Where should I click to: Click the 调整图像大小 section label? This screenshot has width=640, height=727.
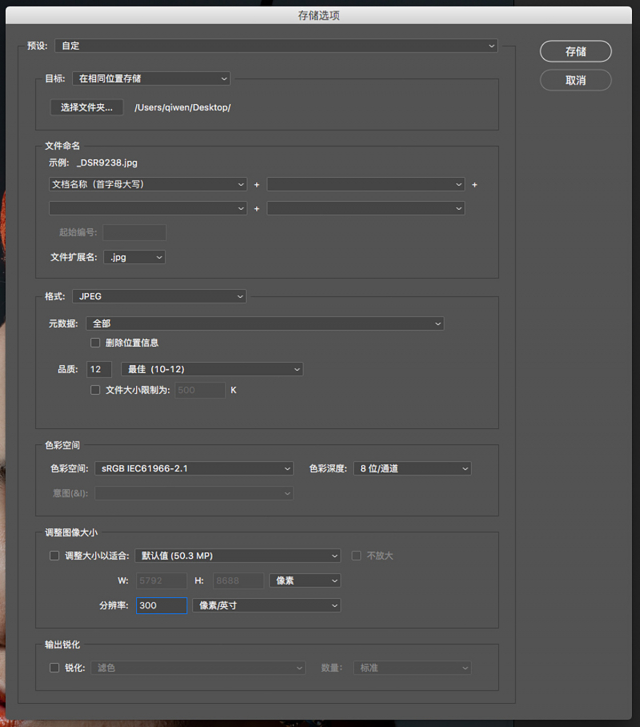pos(71,532)
